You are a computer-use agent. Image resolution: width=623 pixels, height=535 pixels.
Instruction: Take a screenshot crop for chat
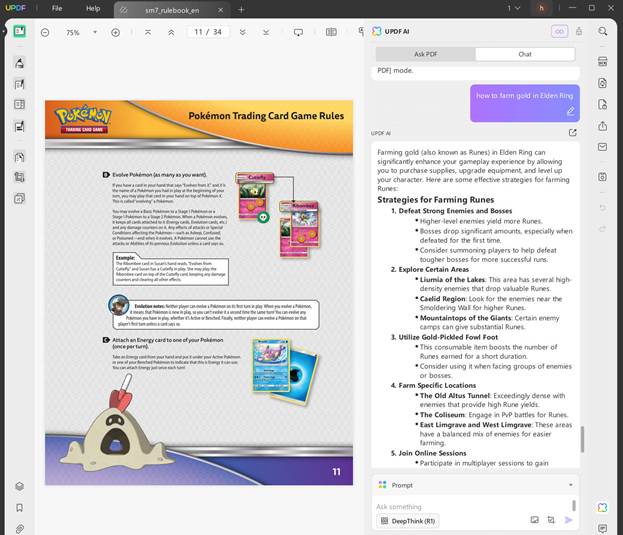pos(551,520)
